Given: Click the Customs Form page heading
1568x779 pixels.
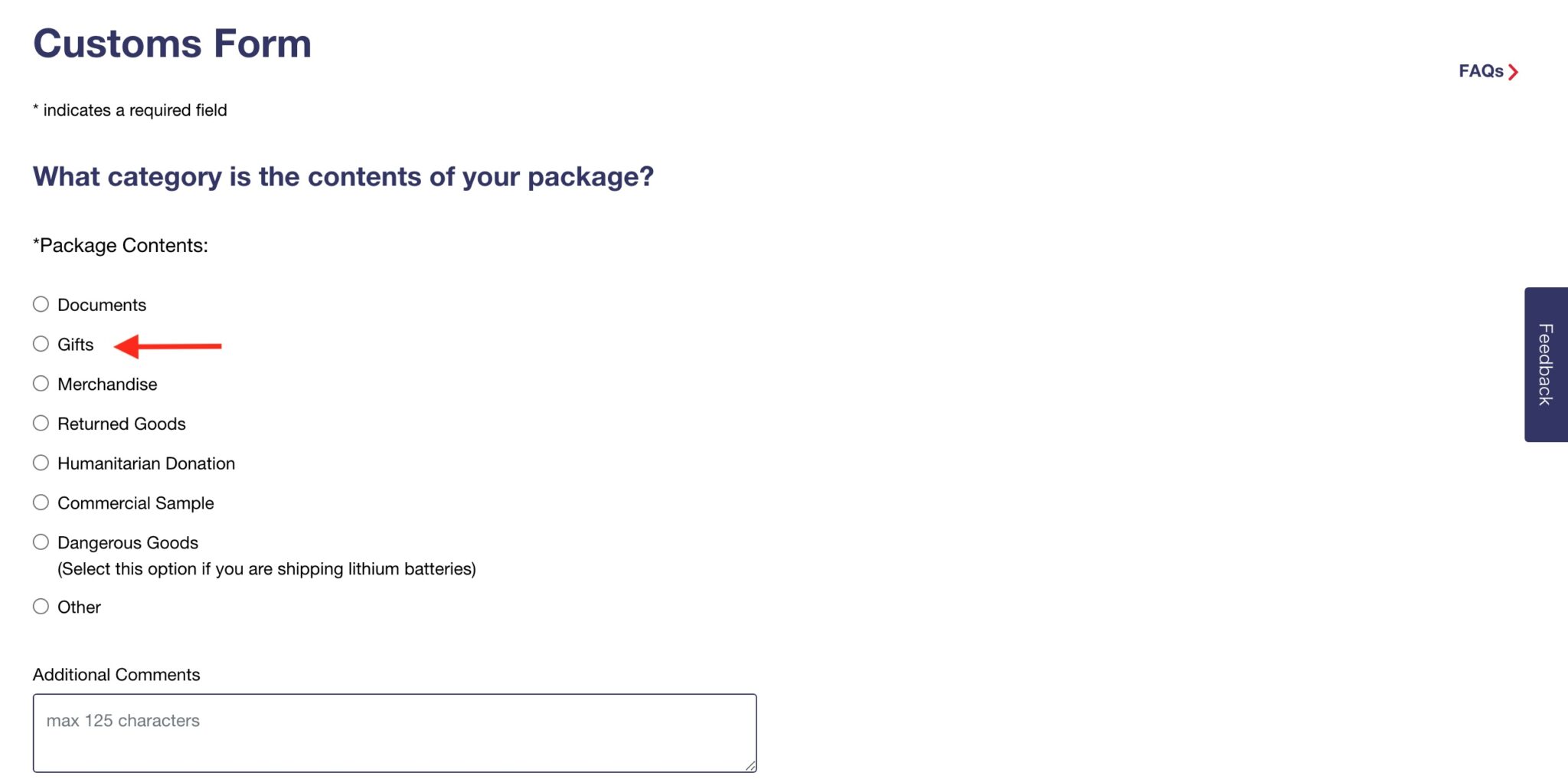Looking at the screenshot, I should (x=172, y=44).
